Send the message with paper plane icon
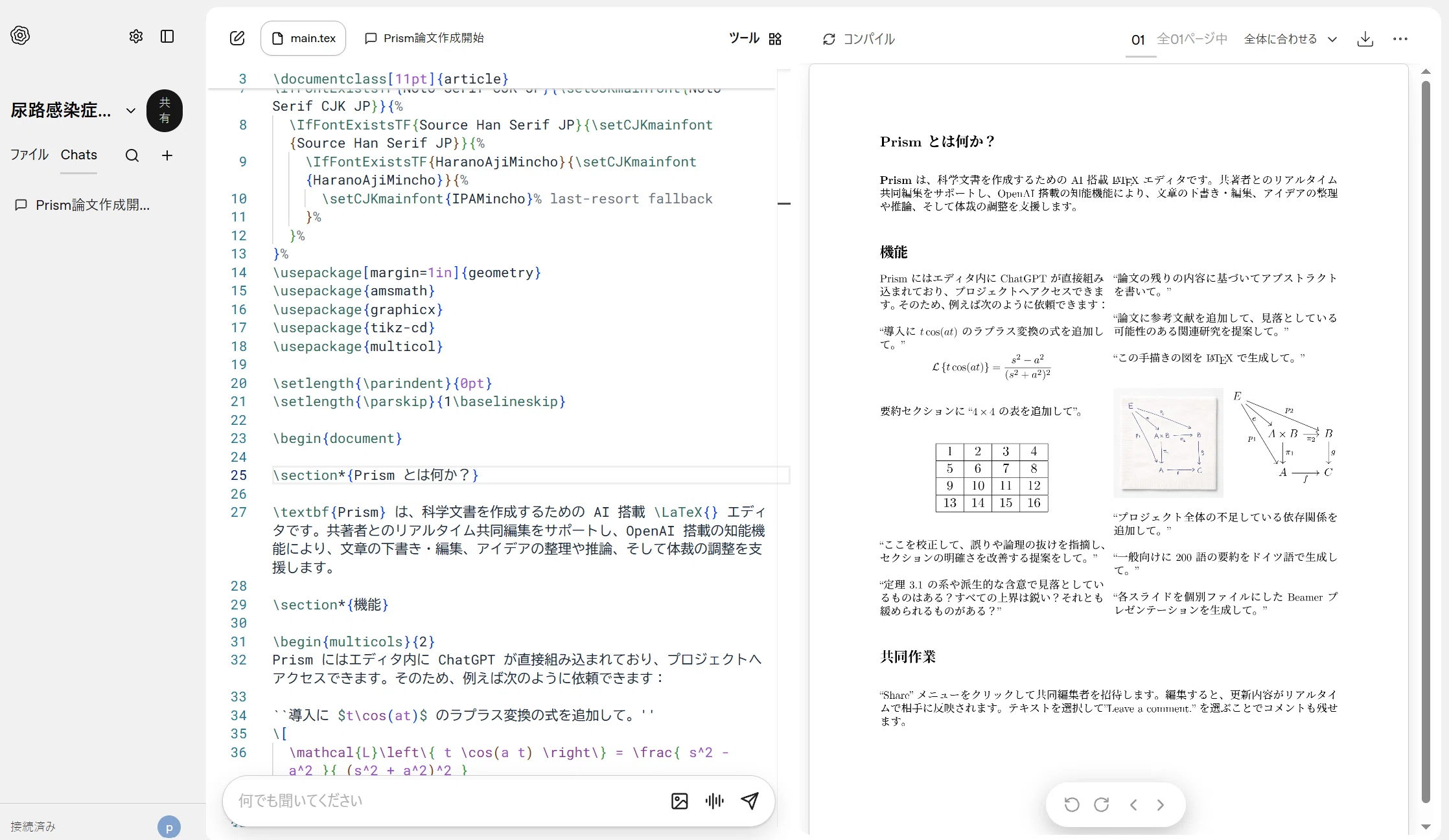 coord(750,801)
